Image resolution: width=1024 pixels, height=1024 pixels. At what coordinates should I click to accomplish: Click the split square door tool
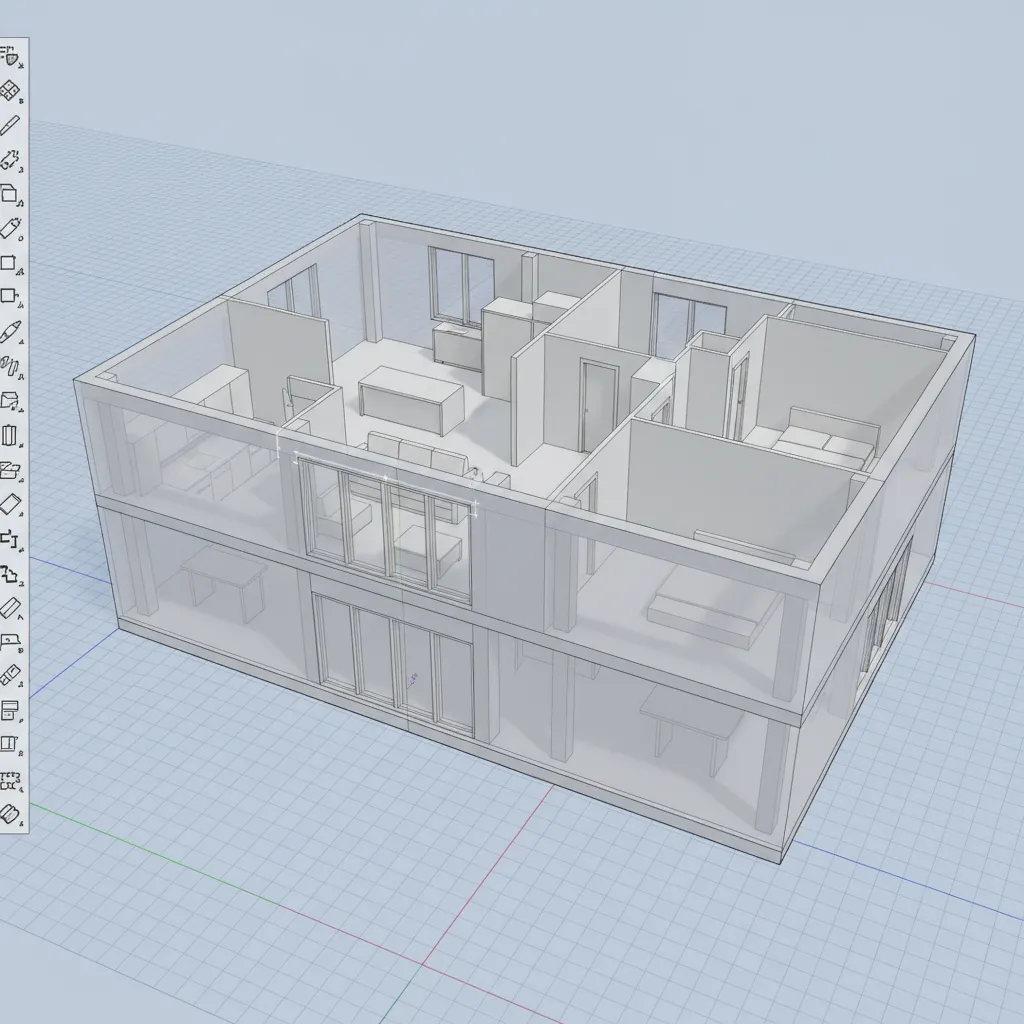coord(10,745)
